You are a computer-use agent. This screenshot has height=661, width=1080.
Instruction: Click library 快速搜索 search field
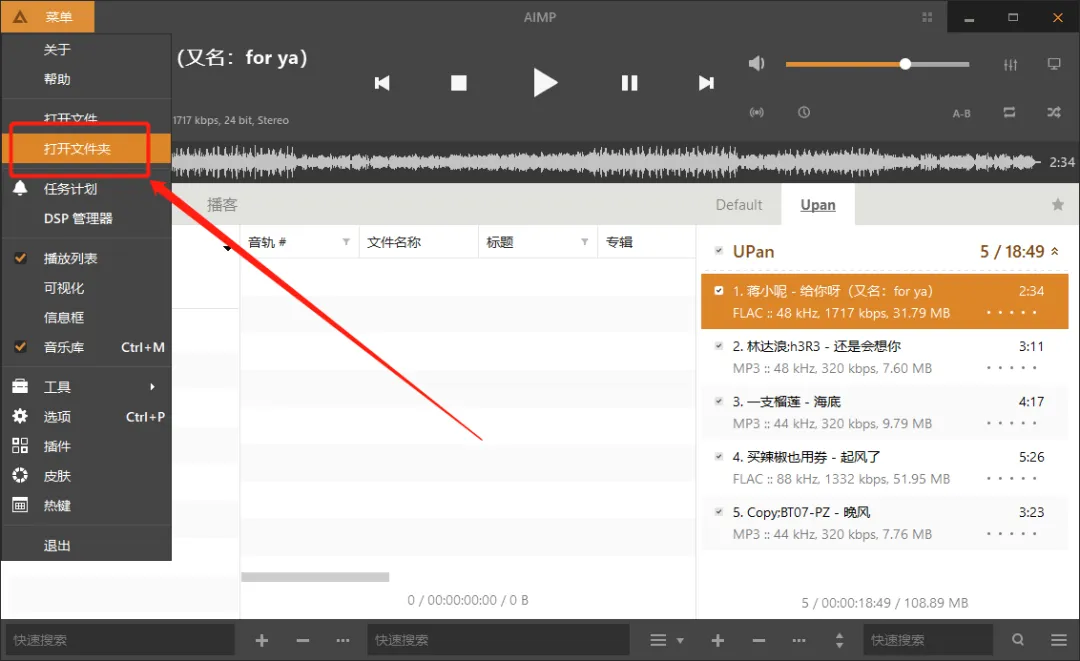[x=498, y=640]
